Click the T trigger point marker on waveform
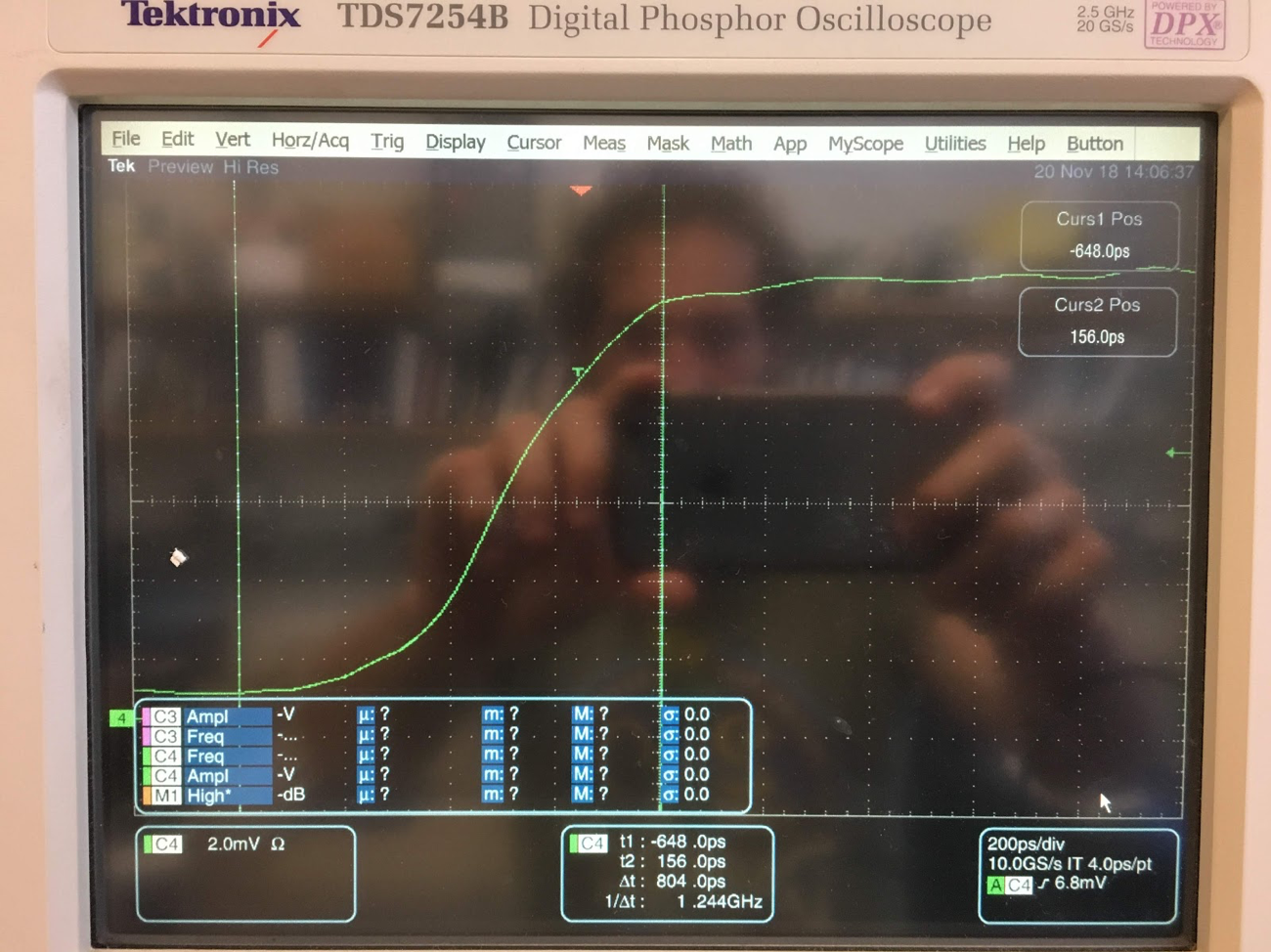Screen dimensions: 1271x952 point(578,372)
